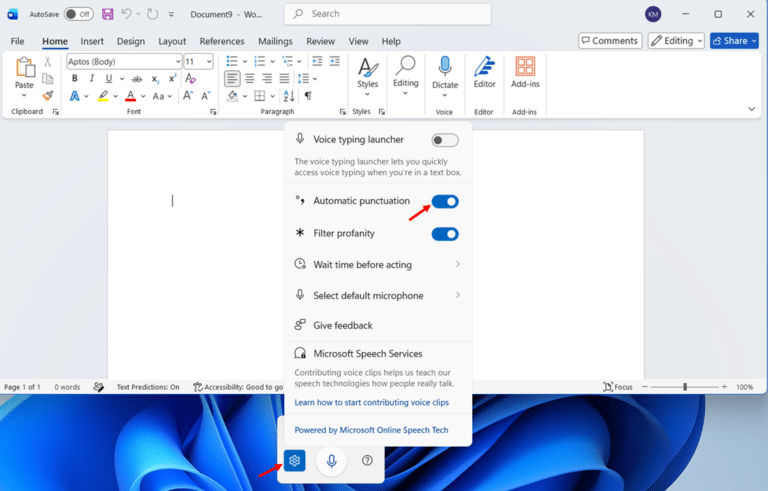
Task: Click the Paste clipboard icon
Action: tap(24, 68)
